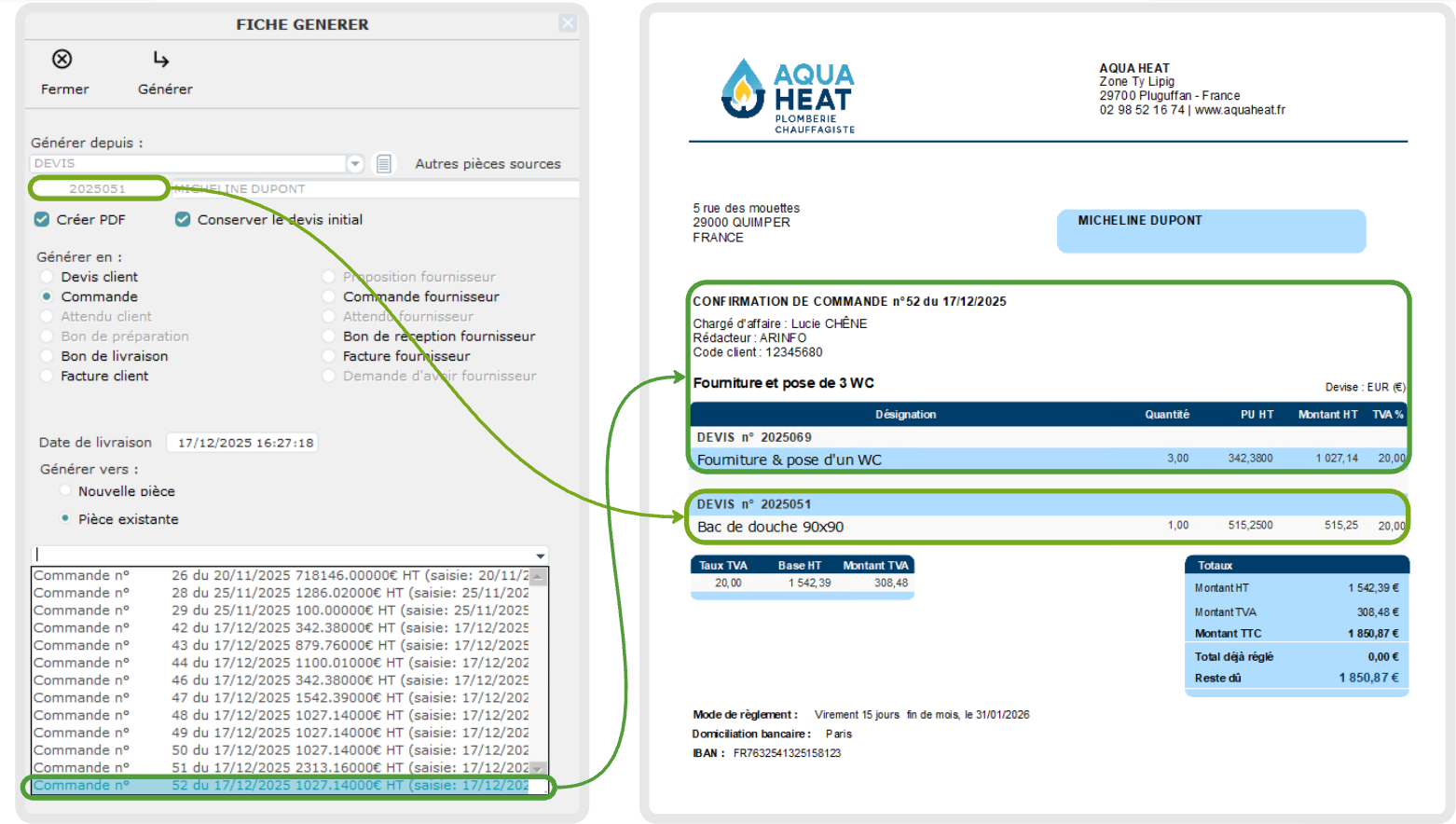Open the source document list icon
Viewport: 1456px width, 824px height.
tap(384, 164)
